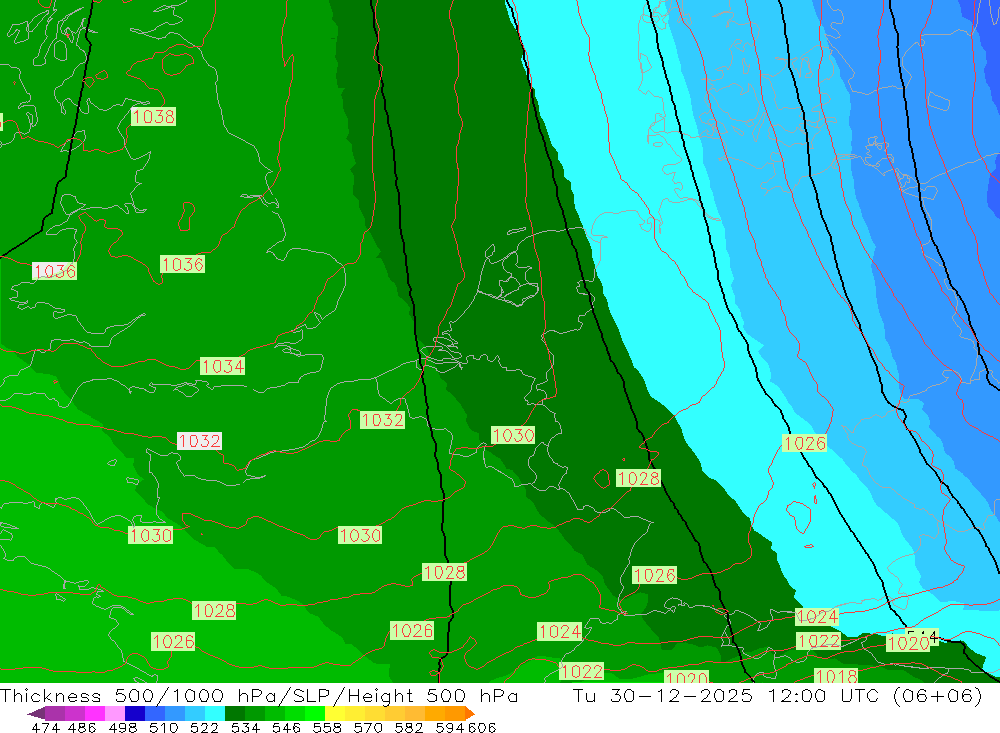Select the dark navy blue legend swatch
Viewport: 1000px width, 733px height.
click(x=134, y=713)
